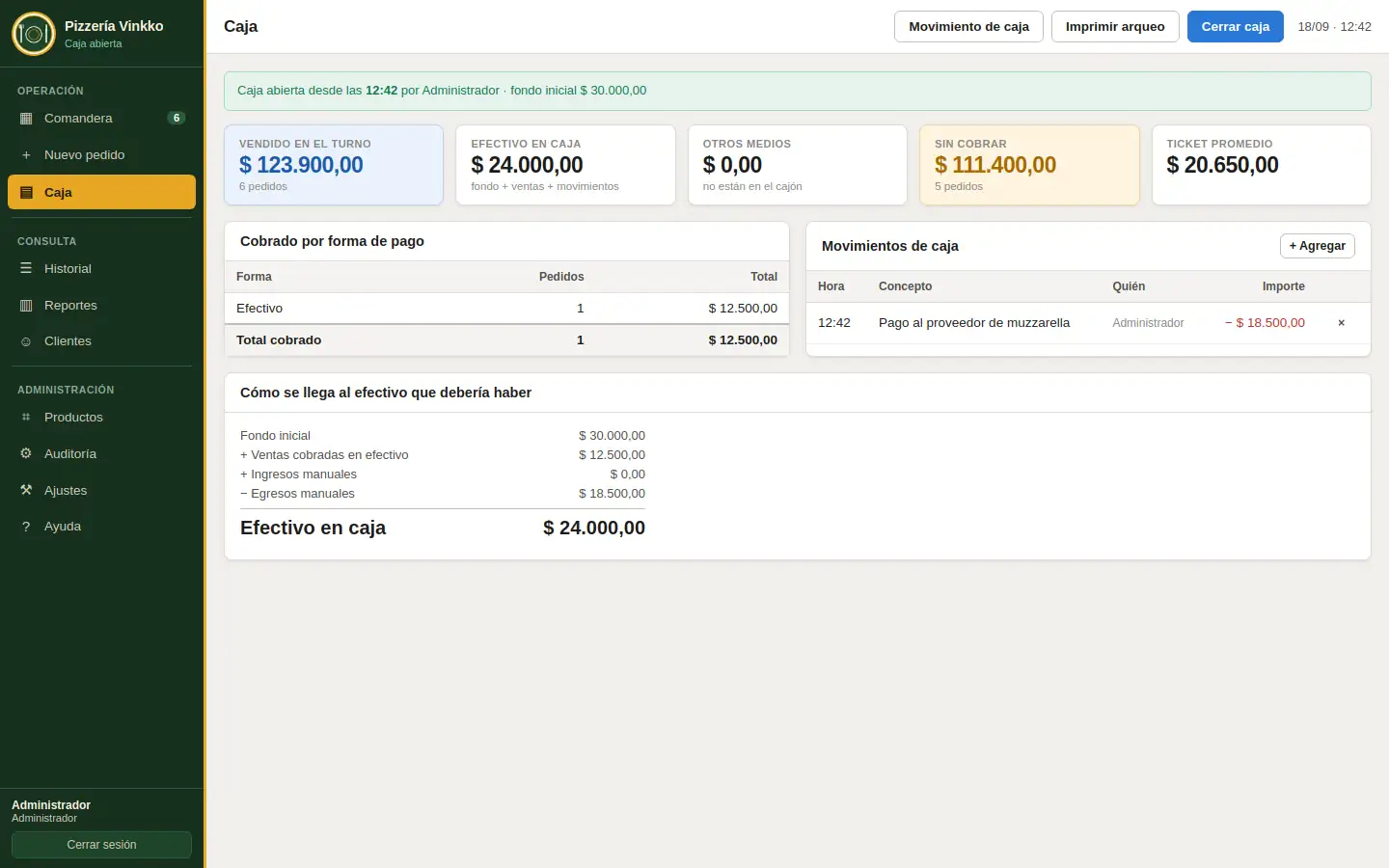Click the Cerrar sesión button

(x=101, y=845)
